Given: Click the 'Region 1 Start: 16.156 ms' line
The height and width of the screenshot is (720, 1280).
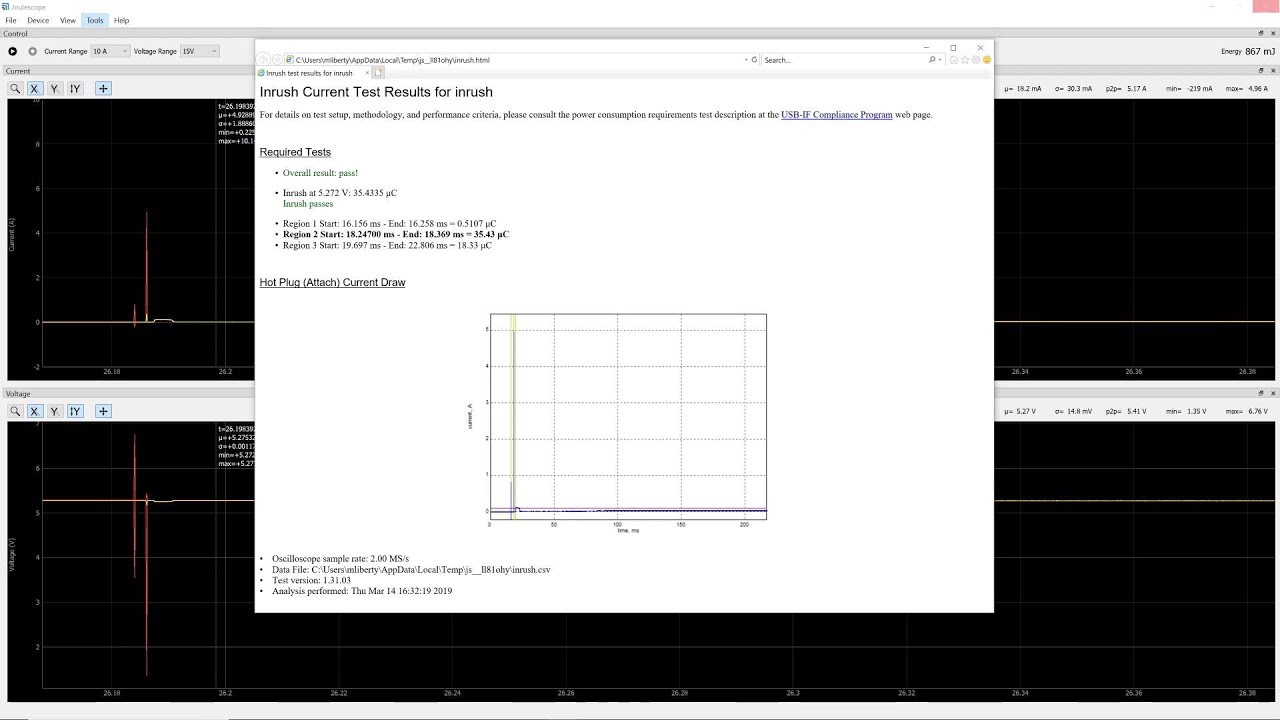Looking at the screenshot, I should 389,224.
